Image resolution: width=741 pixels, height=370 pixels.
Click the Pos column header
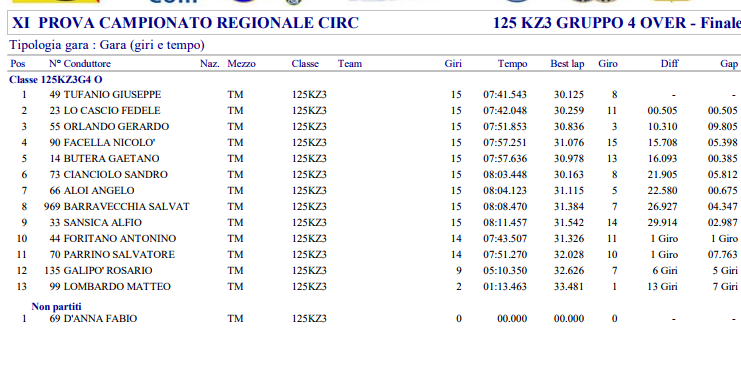coord(18,64)
